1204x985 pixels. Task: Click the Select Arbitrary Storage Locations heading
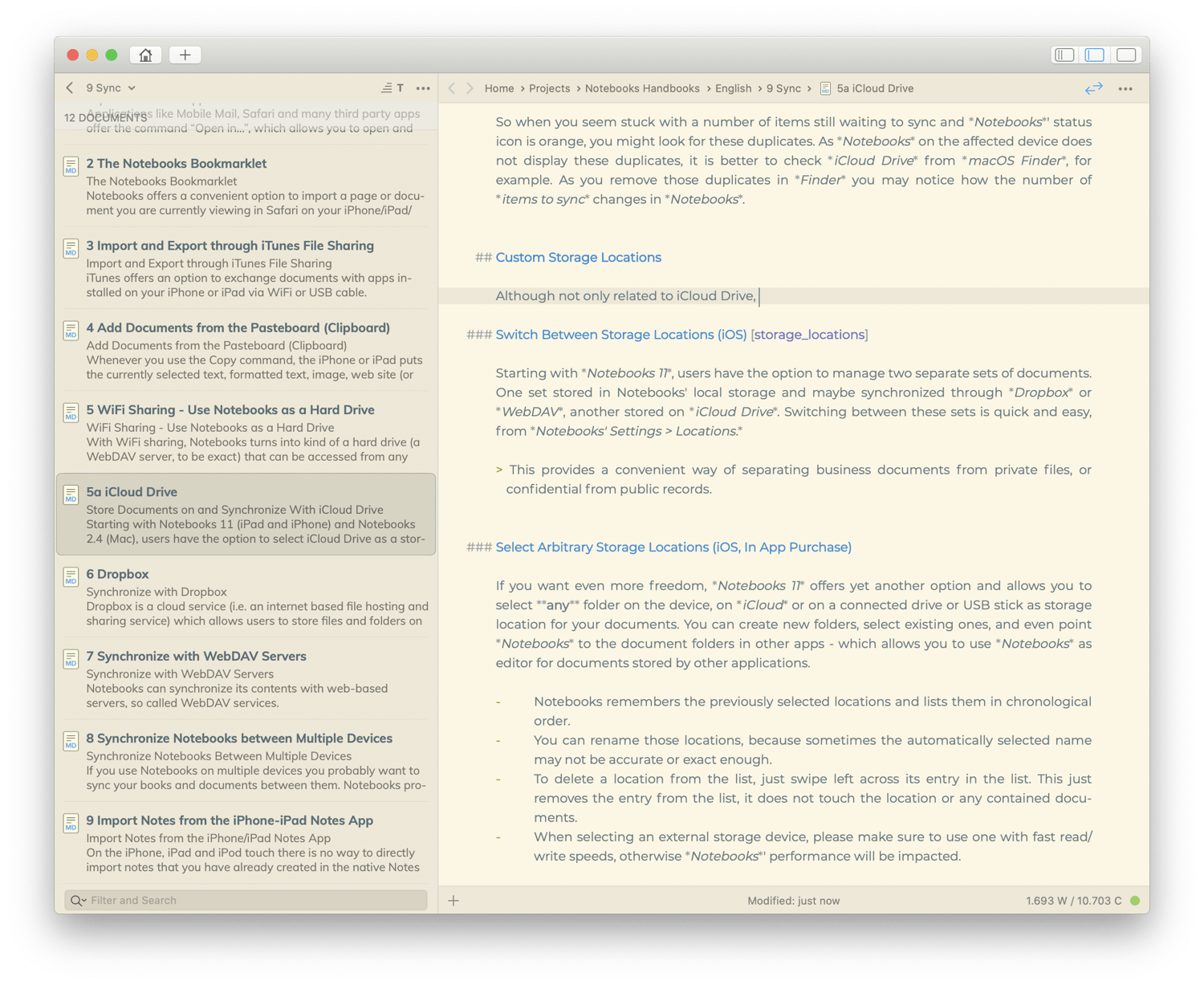point(673,547)
